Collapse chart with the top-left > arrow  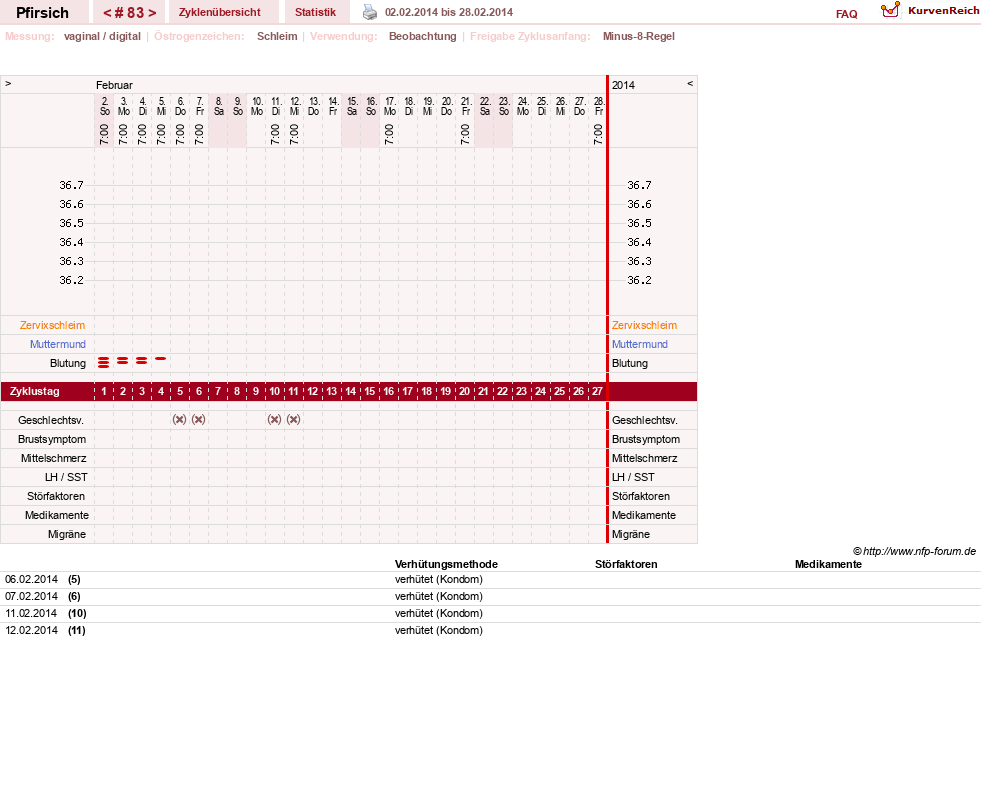8,83
